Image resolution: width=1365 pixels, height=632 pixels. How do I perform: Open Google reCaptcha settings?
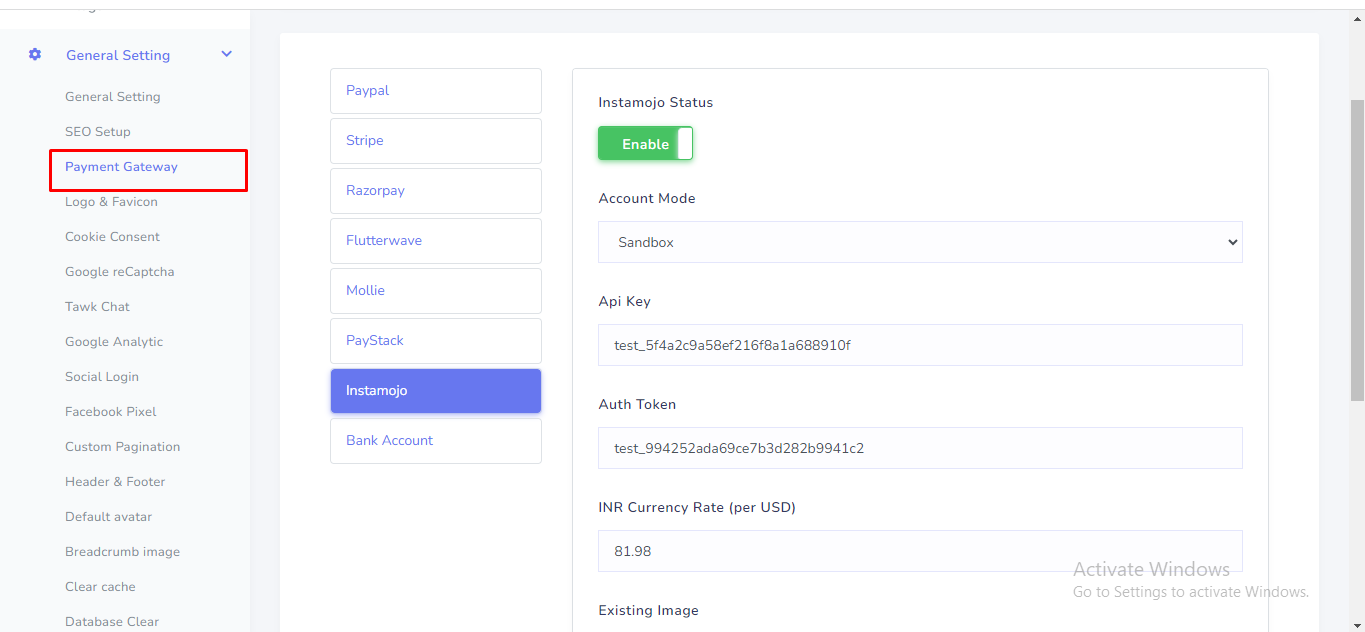(119, 272)
